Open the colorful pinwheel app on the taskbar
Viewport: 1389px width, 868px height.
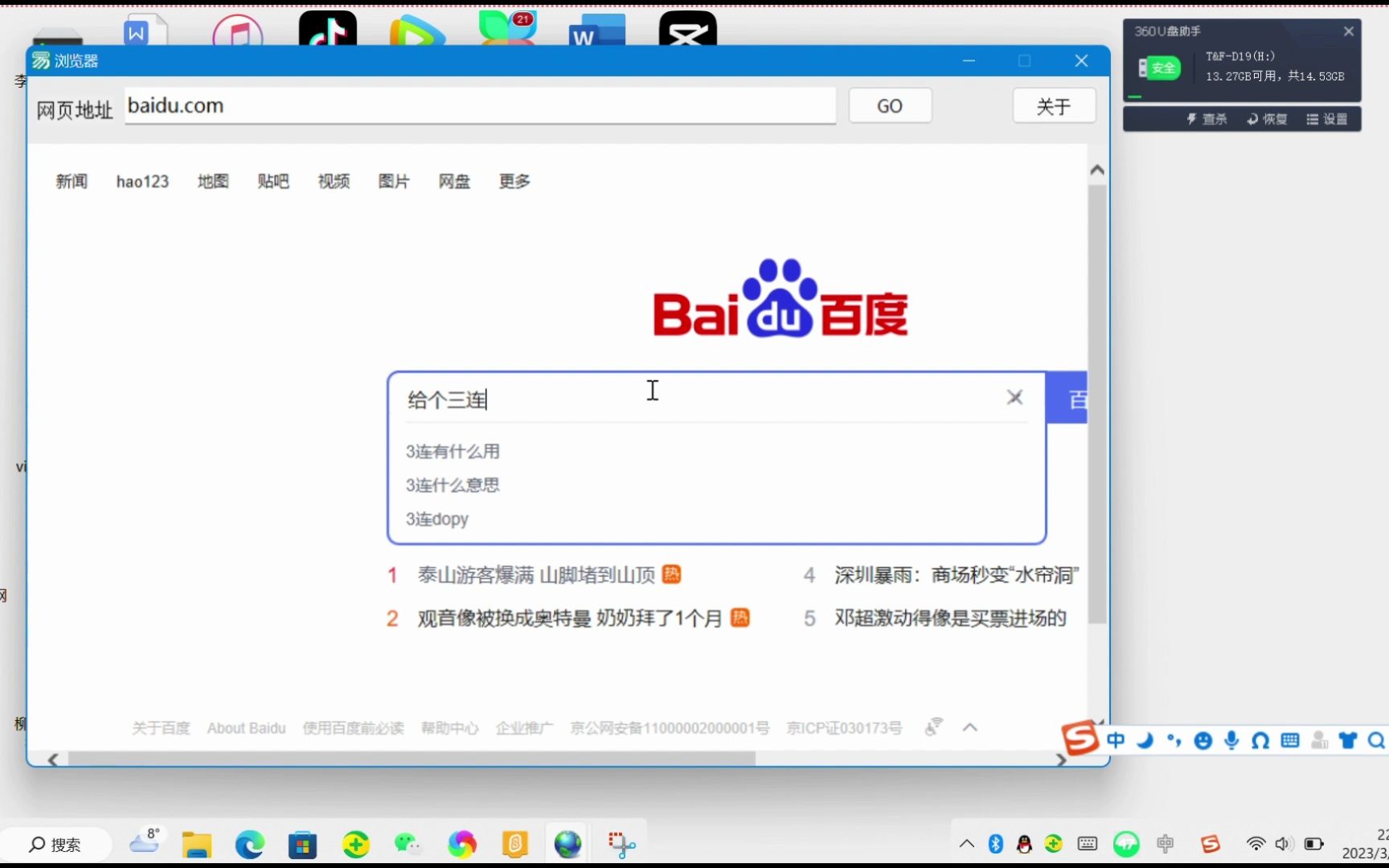(x=462, y=845)
